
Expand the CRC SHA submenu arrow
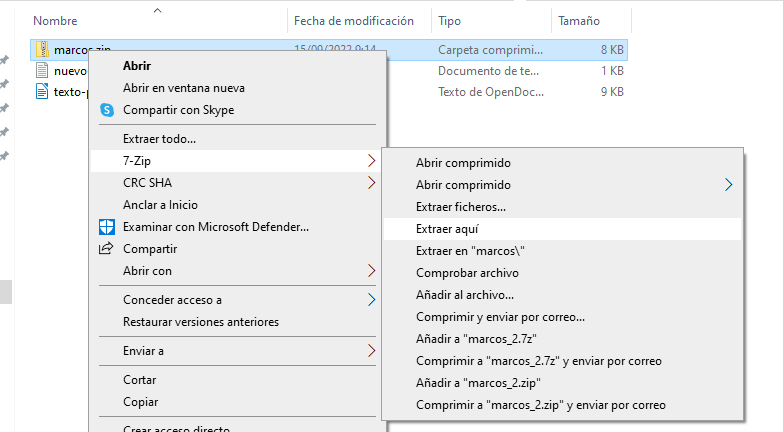[372, 183]
